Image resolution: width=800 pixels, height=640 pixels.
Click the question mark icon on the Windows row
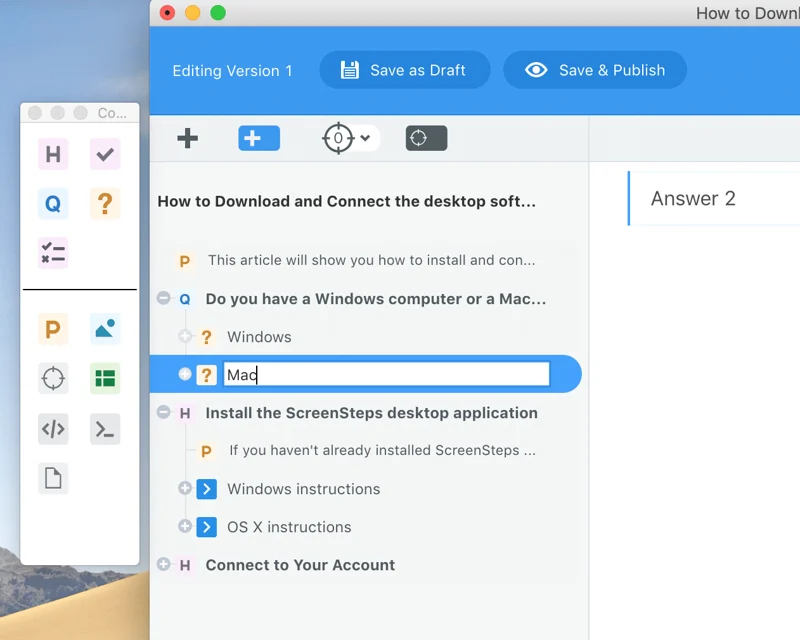tap(206, 337)
